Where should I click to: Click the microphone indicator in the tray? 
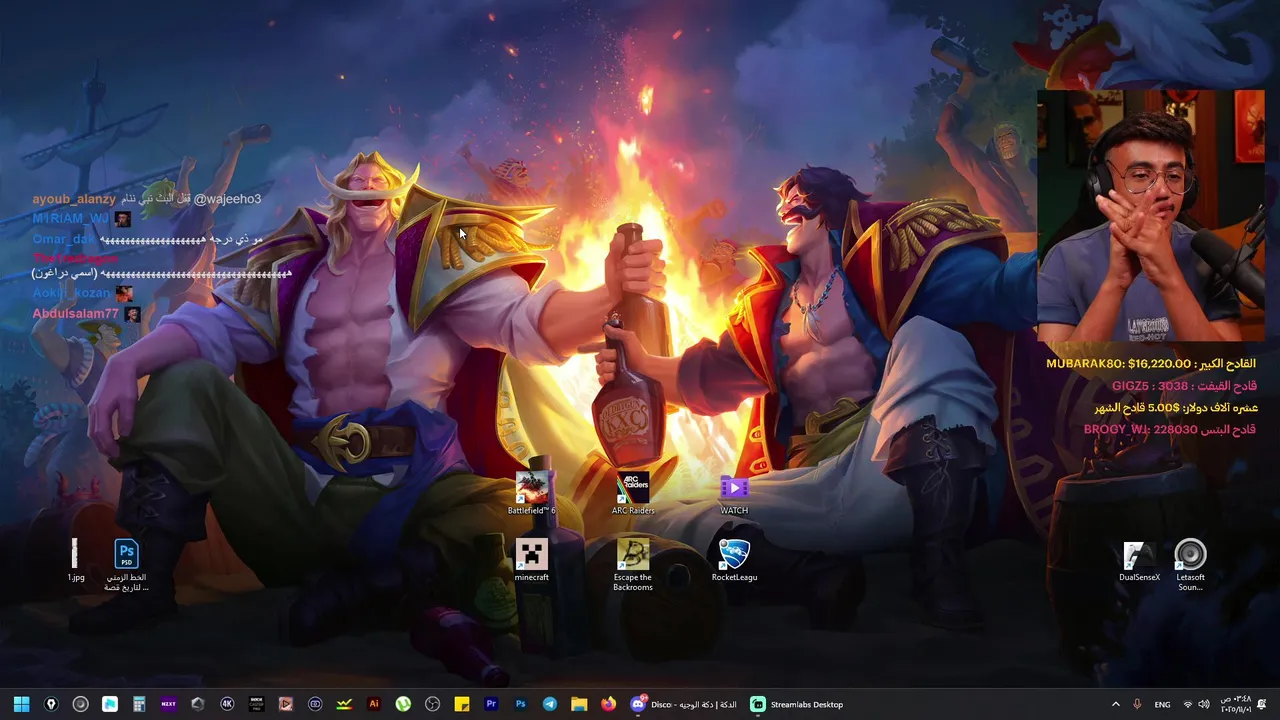[x=1137, y=704]
